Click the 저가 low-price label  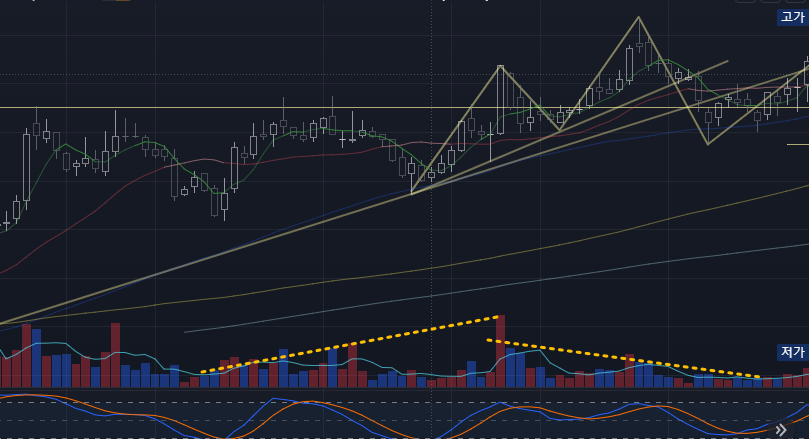[792, 352]
